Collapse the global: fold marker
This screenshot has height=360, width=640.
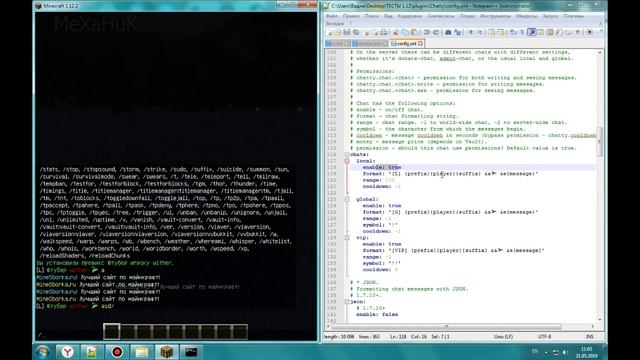click(x=347, y=199)
